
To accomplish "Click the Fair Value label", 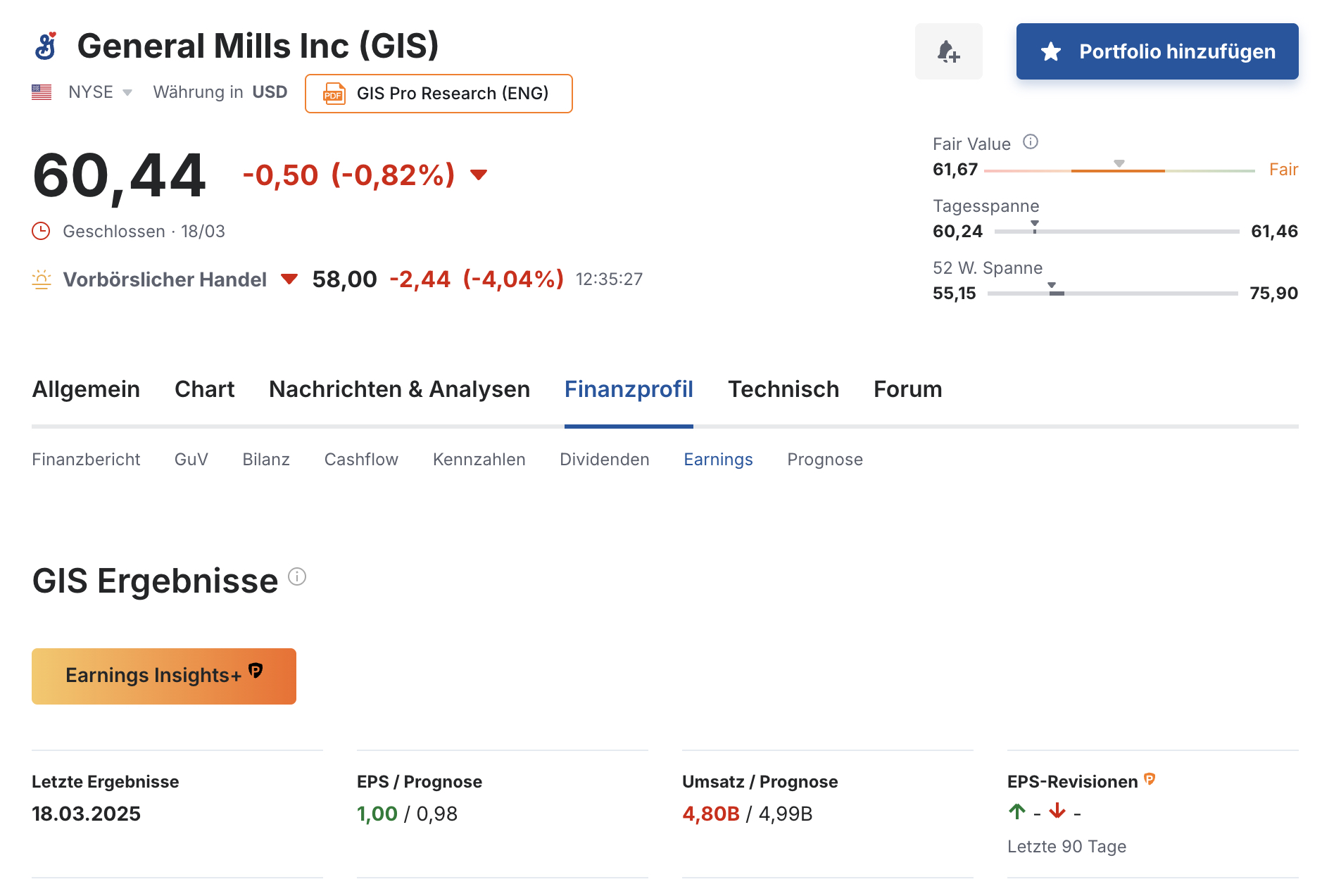I will pyautogui.click(x=971, y=144).
